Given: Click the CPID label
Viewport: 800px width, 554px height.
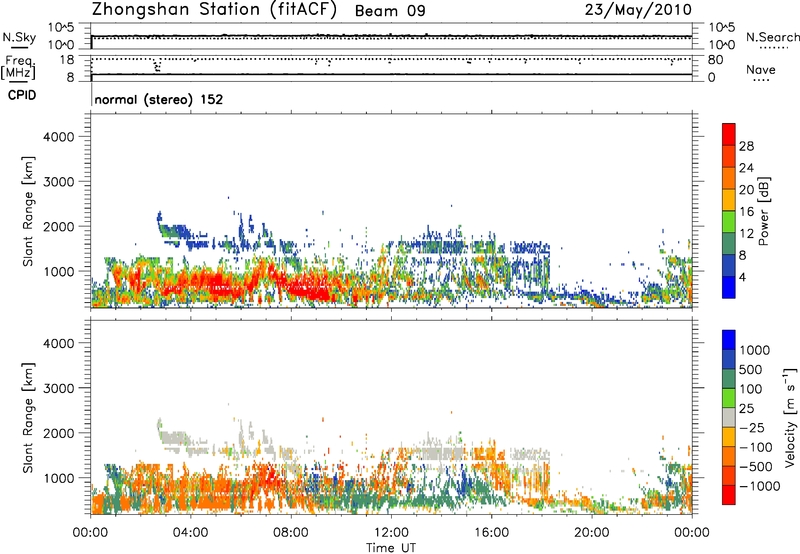Looking at the screenshot, I should pyautogui.click(x=22, y=95).
